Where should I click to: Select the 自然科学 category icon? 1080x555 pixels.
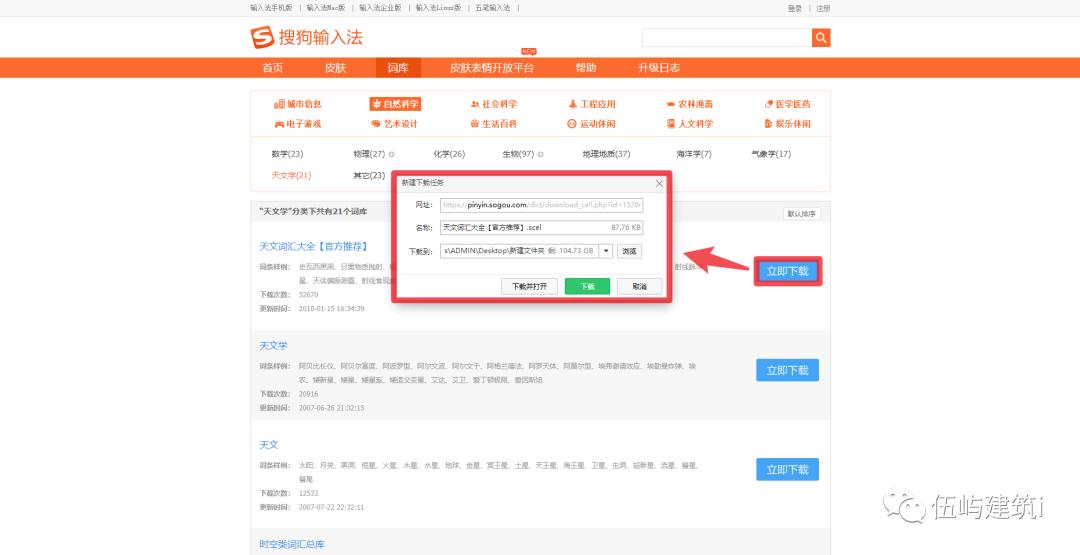pyautogui.click(x=376, y=105)
